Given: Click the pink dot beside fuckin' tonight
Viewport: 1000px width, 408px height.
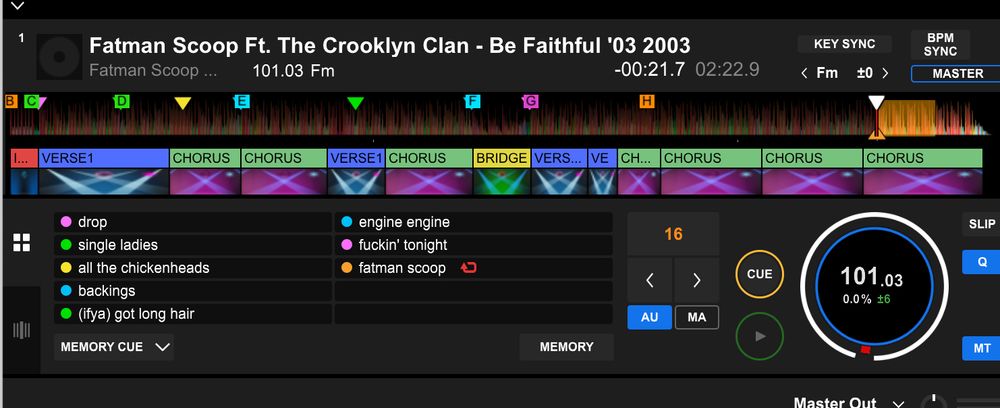Looking at the screenshot, I should point(346,245).
